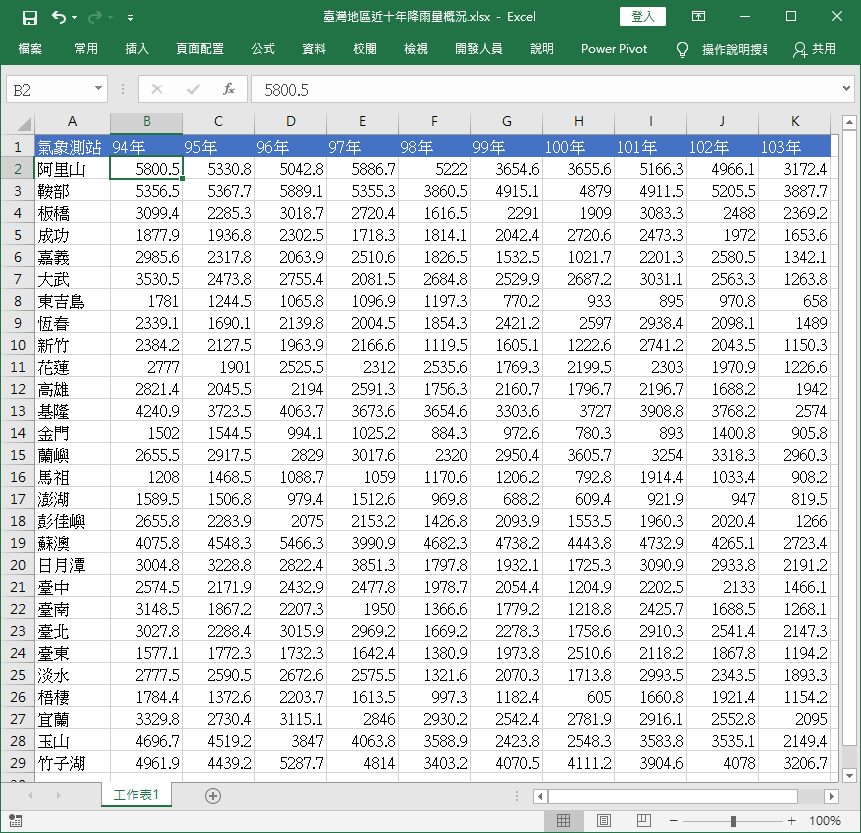The image size is (861, 833).
Task: Switch to the 檢視 ribbon tab
Action: [x=416, y=49]
